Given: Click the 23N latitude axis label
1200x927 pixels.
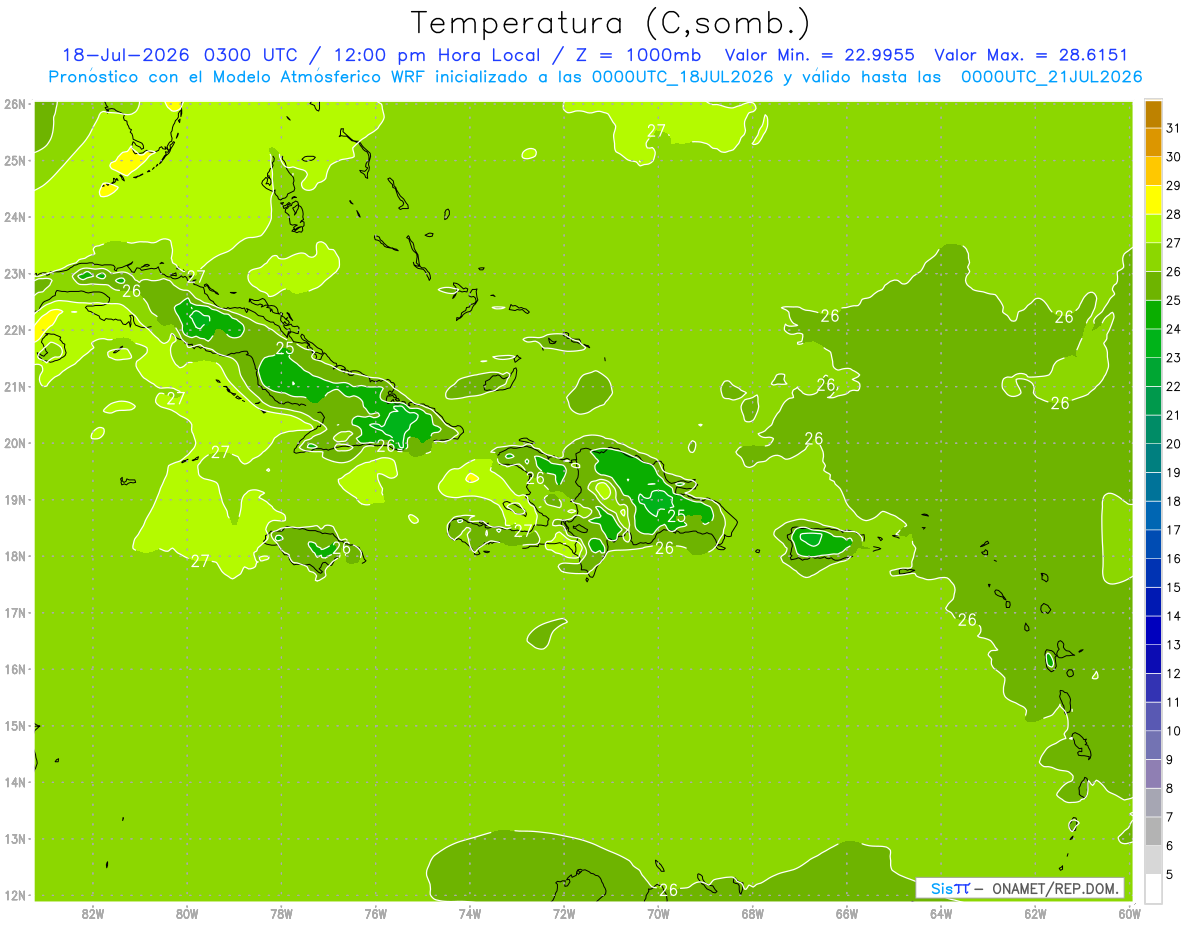Looking at the screenshot, I should pos(14,273).
